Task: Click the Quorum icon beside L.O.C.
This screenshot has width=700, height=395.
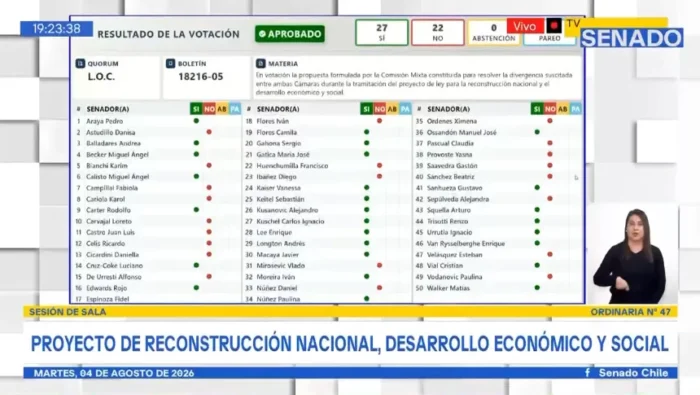Action: [80, 63]
